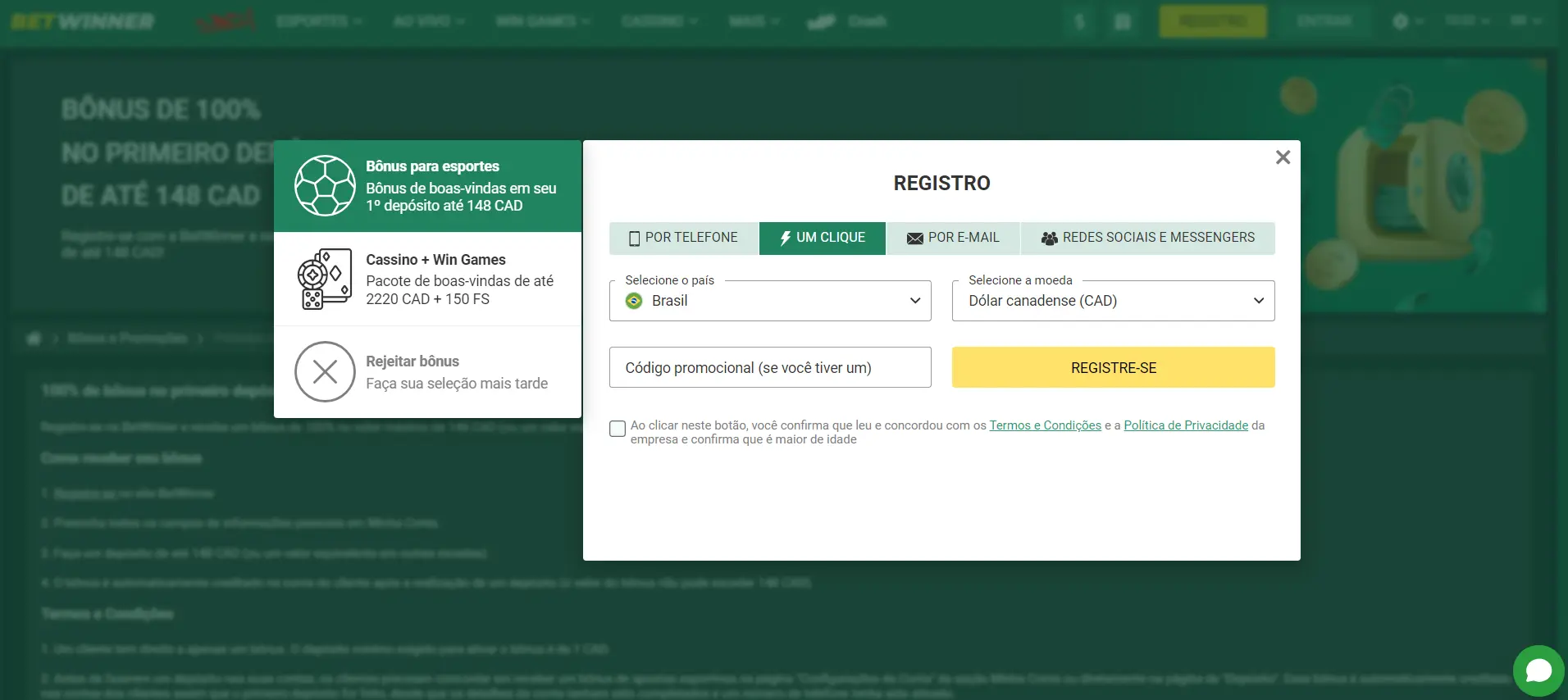
Task: Open the Ao Vivo menu in header
Action: 428,21
